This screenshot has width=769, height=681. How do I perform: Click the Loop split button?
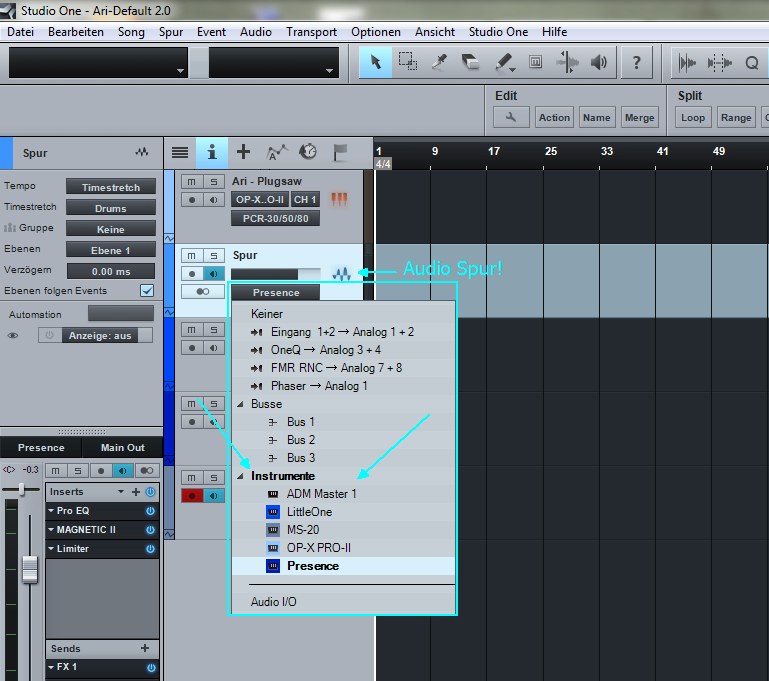pos(692,118)
